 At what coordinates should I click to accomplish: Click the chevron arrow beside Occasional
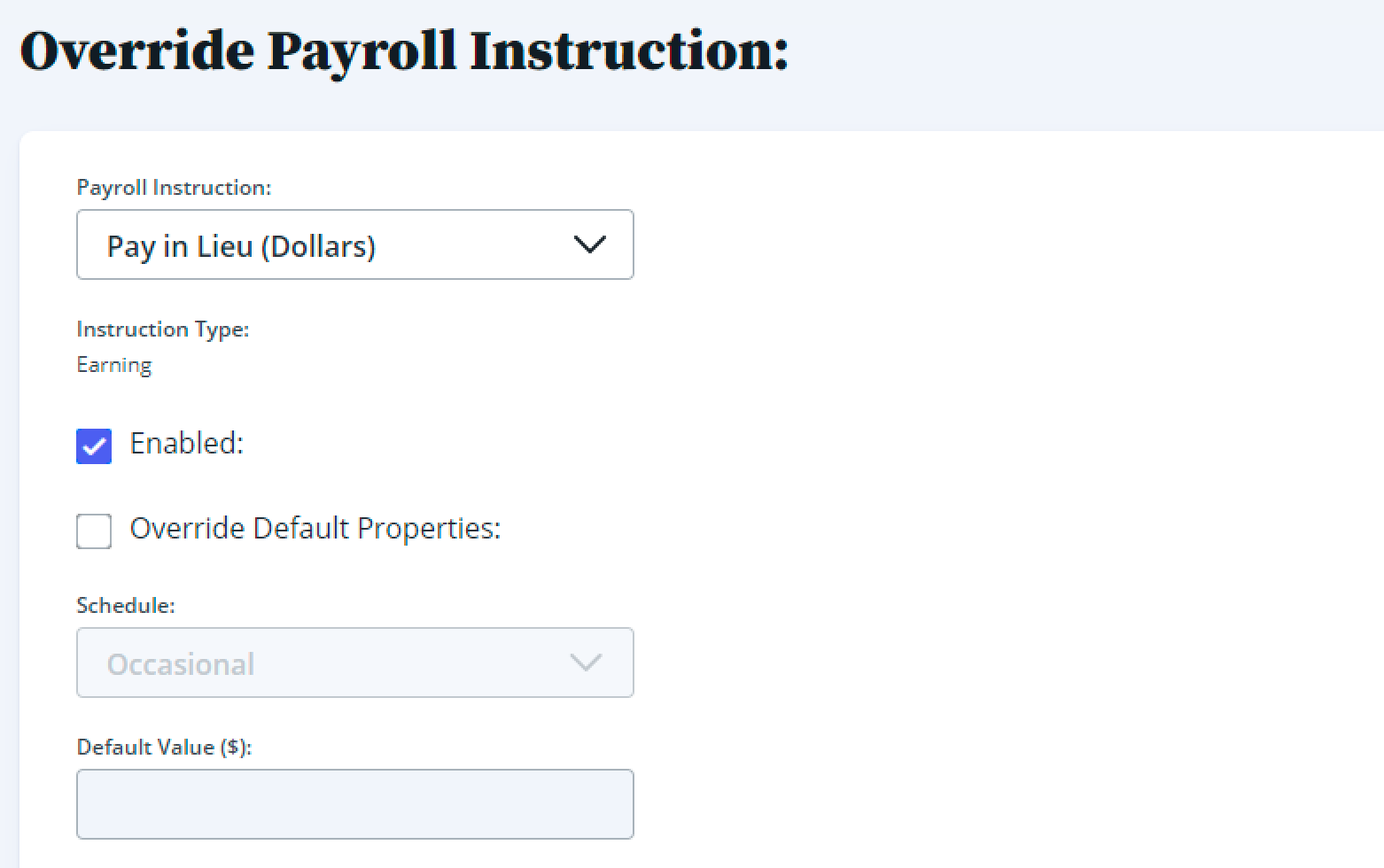(586, 663)
